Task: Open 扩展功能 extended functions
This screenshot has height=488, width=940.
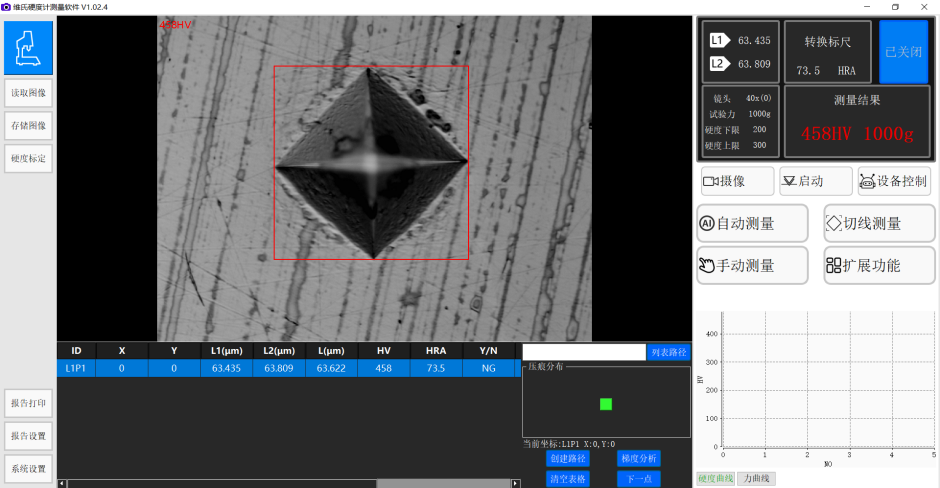Action: coord(879,265)
